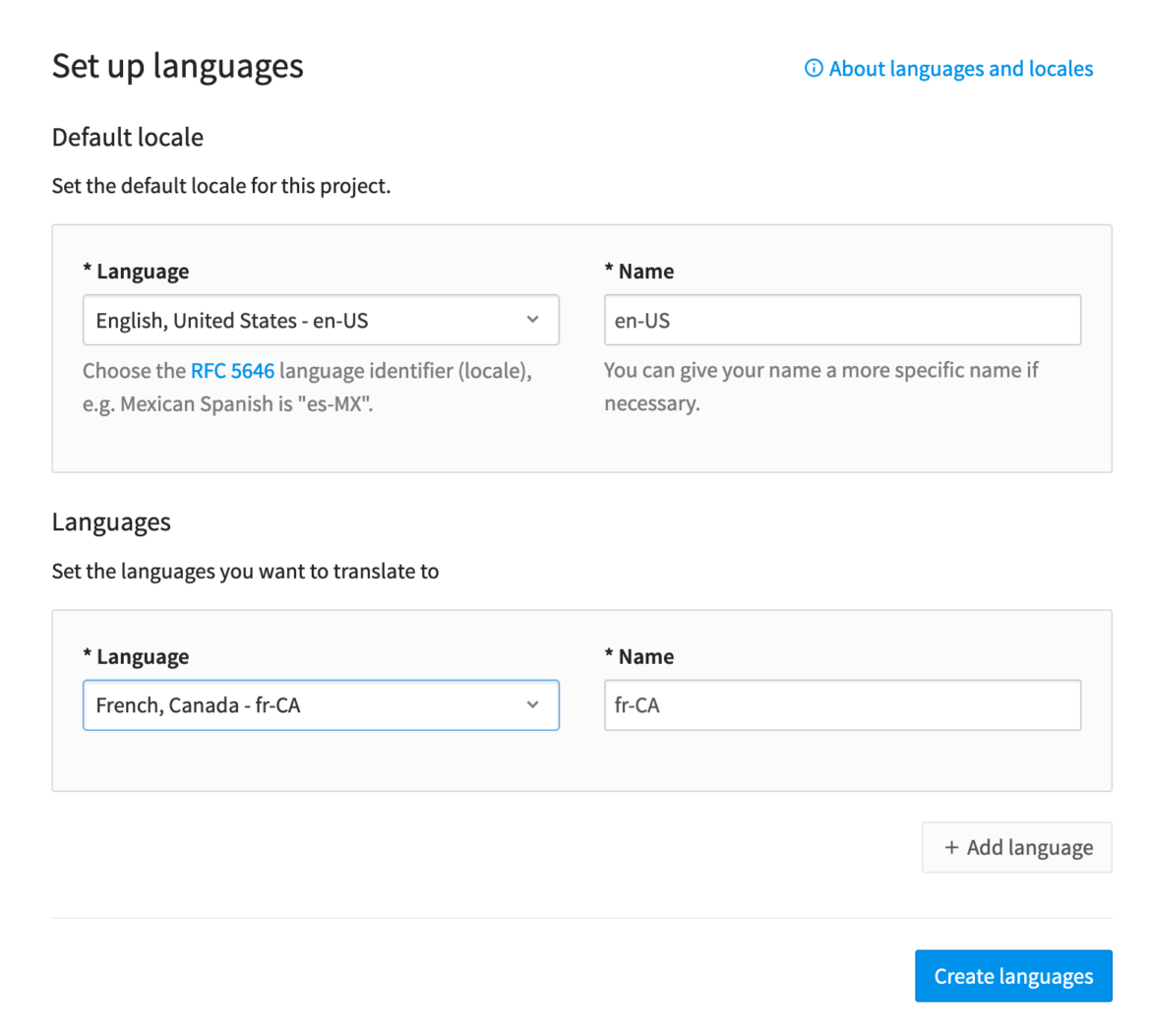Click the required asterisk next to Language label

[88, 271]
